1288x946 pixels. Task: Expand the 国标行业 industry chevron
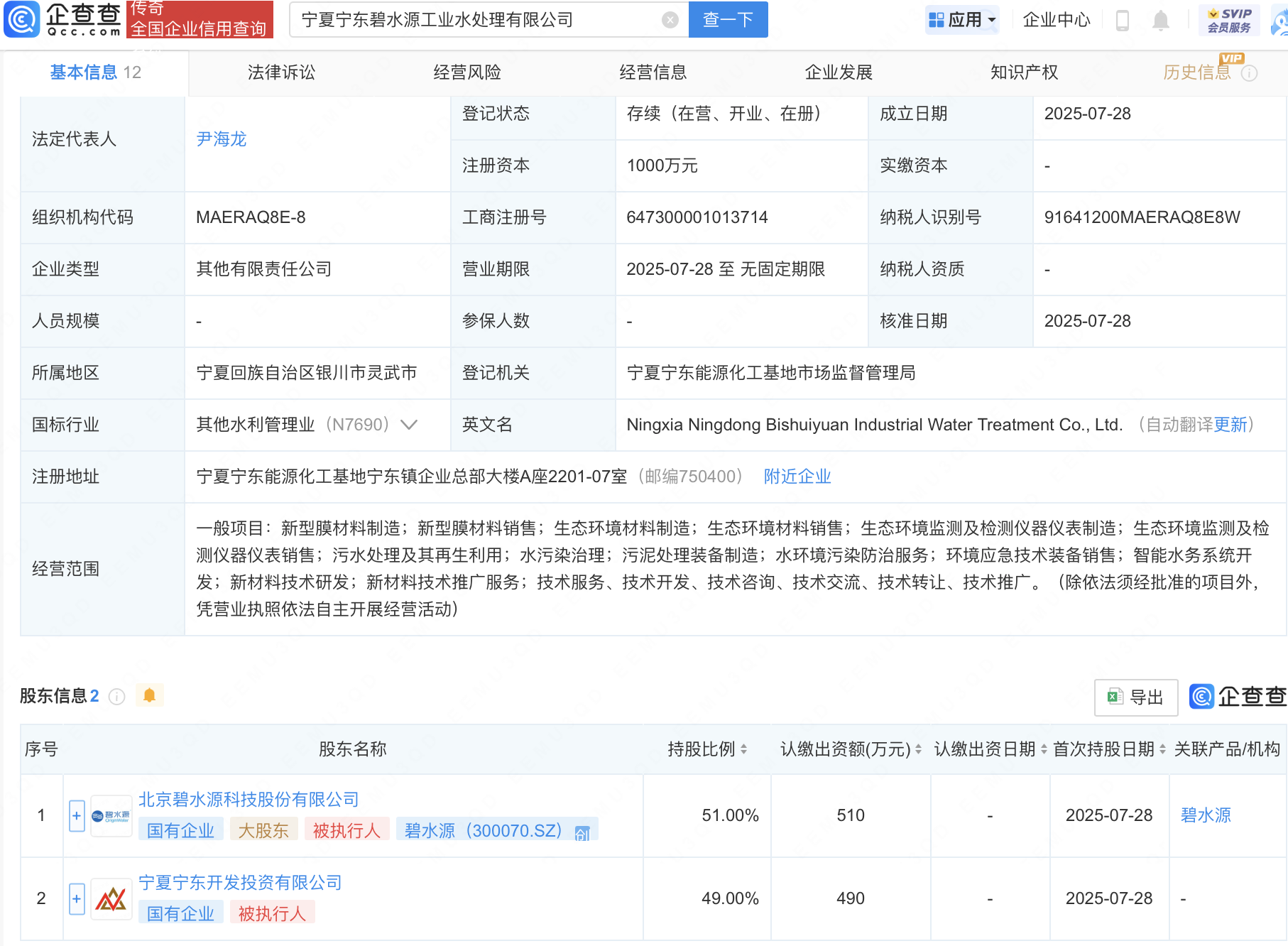pyautogui.click(x=409, y=425)
